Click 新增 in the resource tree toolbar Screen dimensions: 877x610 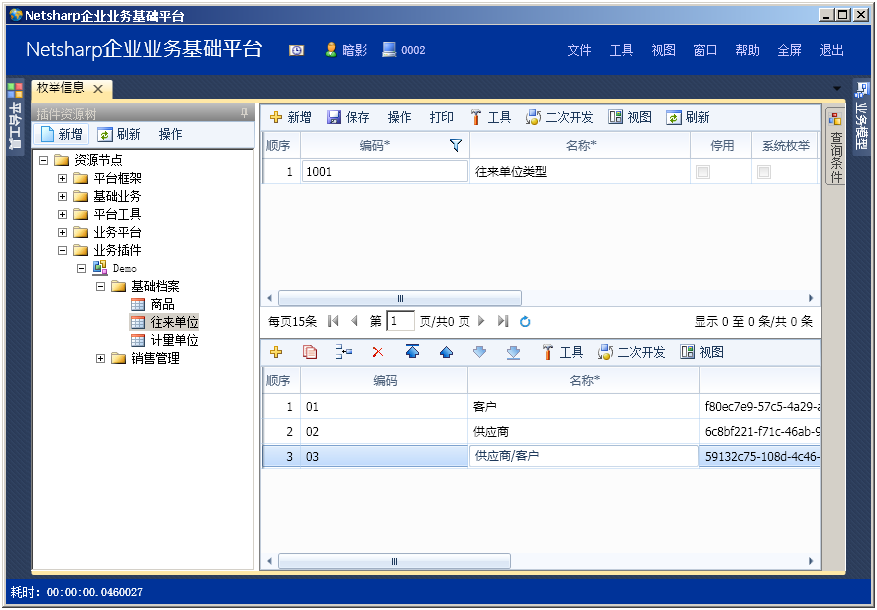pyautogui.click(x=62, y=134)
